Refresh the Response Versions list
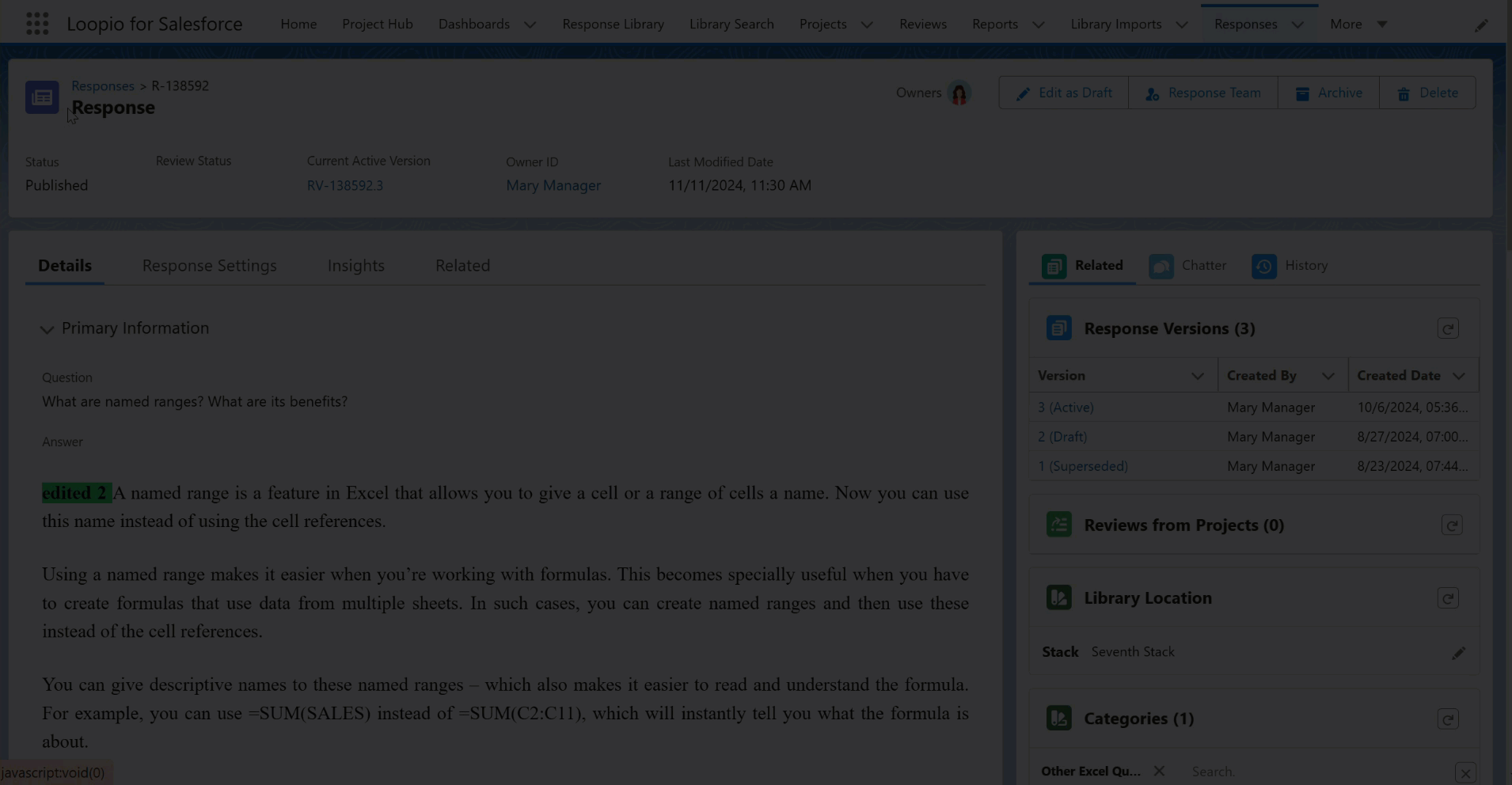 [1447, 328]
